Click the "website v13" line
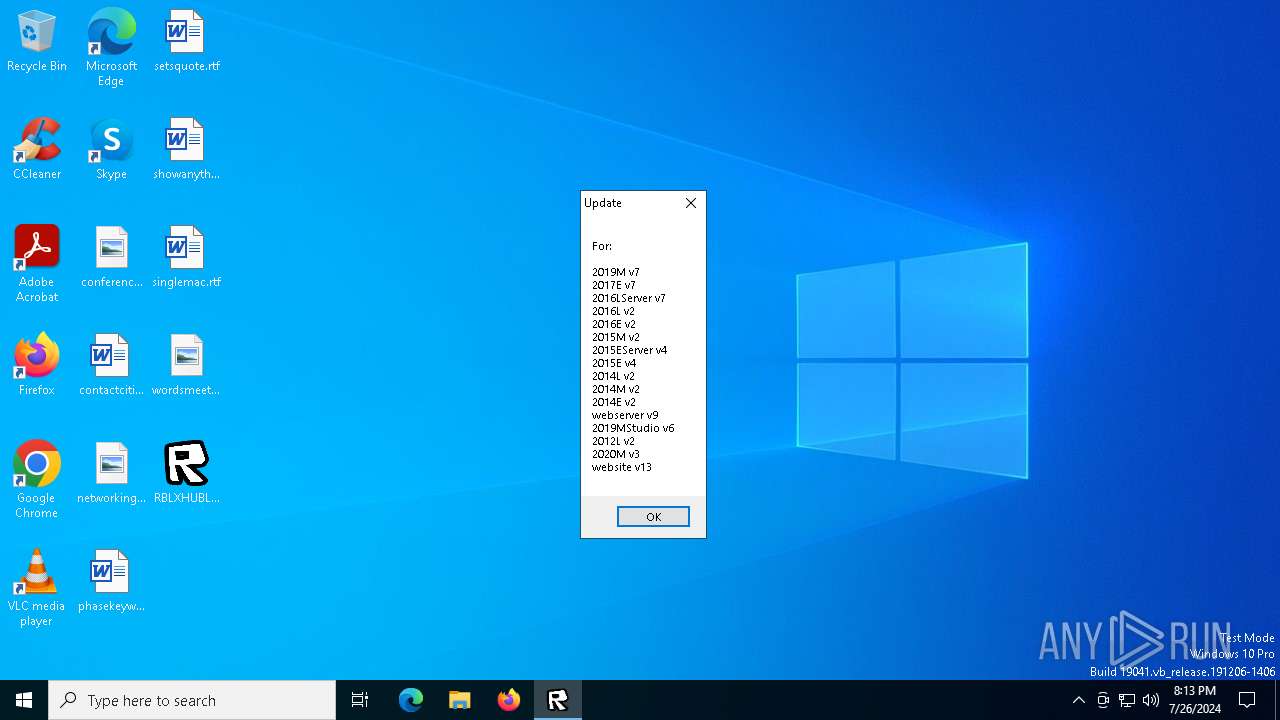1280x720 pixels. coord(621,467)
